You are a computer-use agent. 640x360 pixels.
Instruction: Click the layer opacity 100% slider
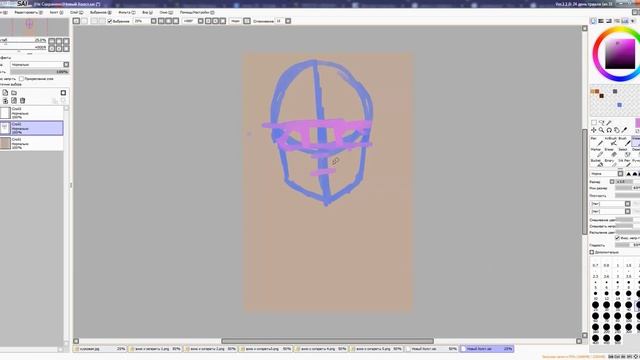coord(40,72)
